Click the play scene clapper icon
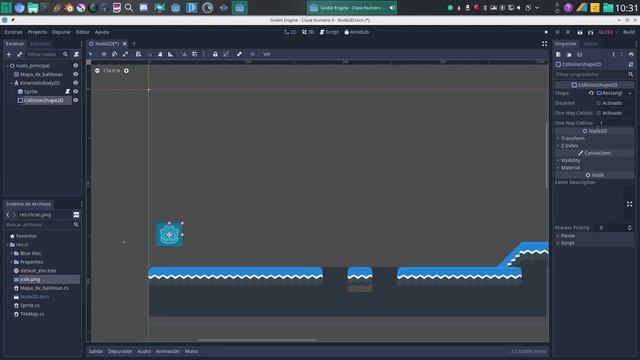This screenshot has height=360, width=640. pos(580,32)
